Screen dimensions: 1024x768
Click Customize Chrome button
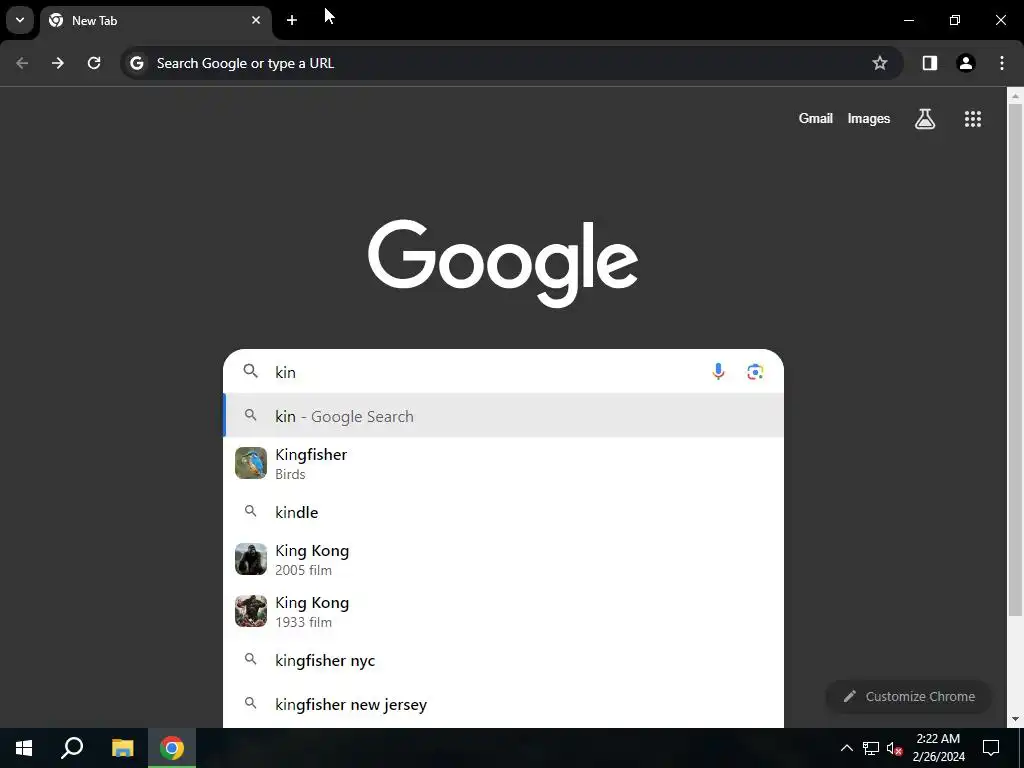click(x=908, y=696)
